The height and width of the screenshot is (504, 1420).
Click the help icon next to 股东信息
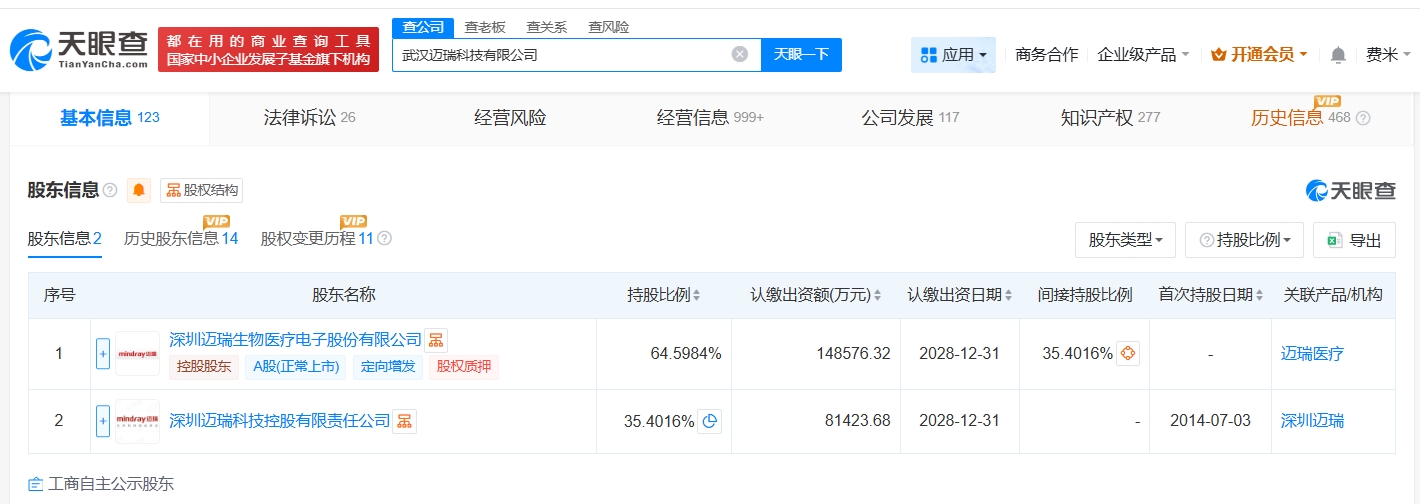(x=110, y=190)
